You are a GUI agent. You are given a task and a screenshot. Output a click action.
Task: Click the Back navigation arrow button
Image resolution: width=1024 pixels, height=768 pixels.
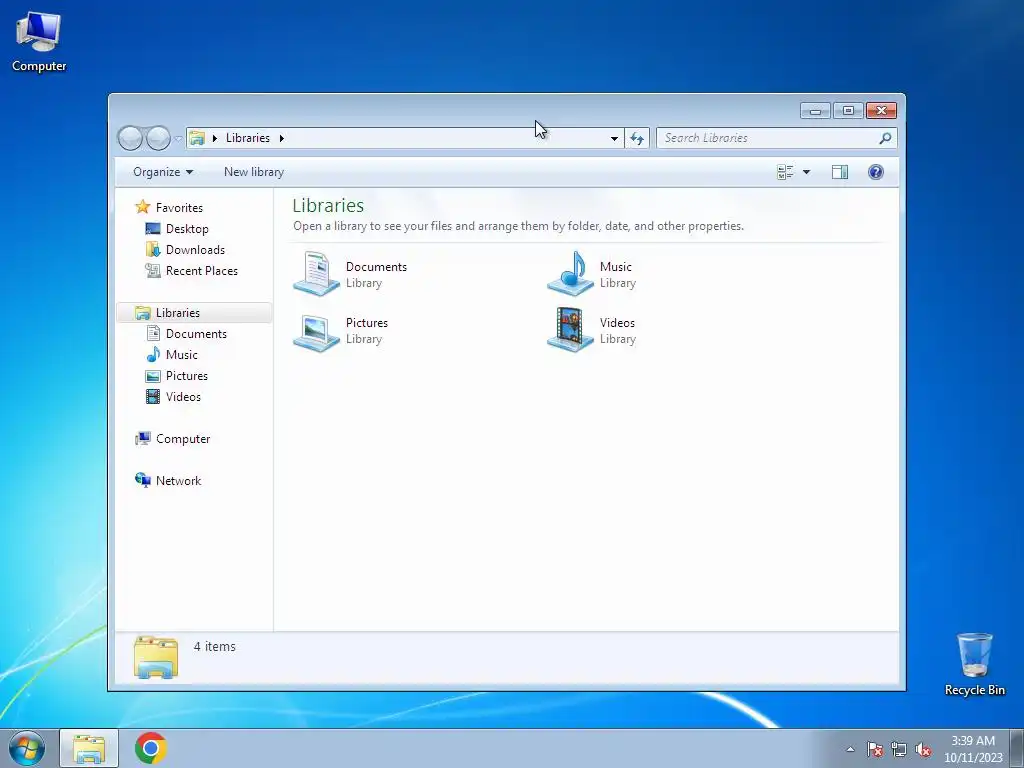click(131, 138)
